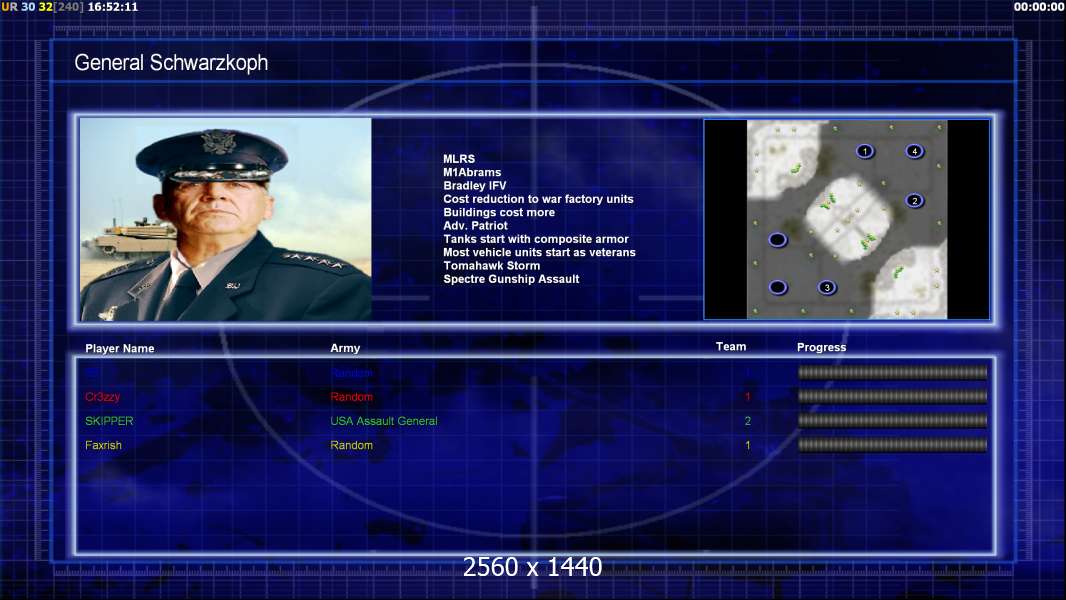
Task: Click the 'Army' column header
Action: click(345, 348)
